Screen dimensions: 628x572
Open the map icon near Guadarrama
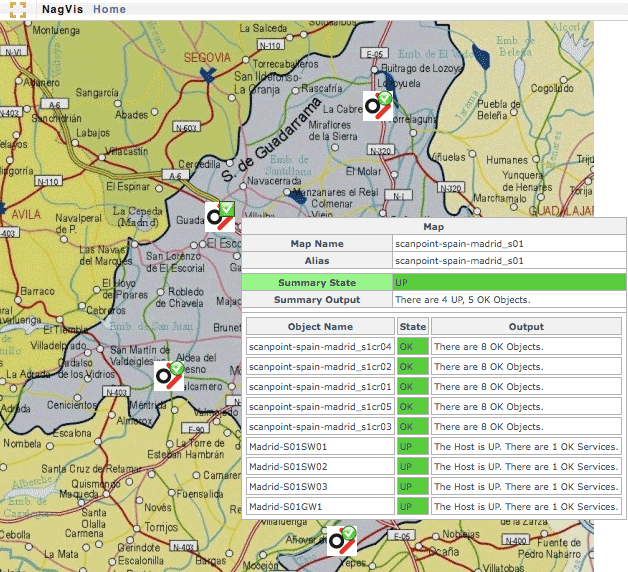pyautogui.click(x=220, y=217)
